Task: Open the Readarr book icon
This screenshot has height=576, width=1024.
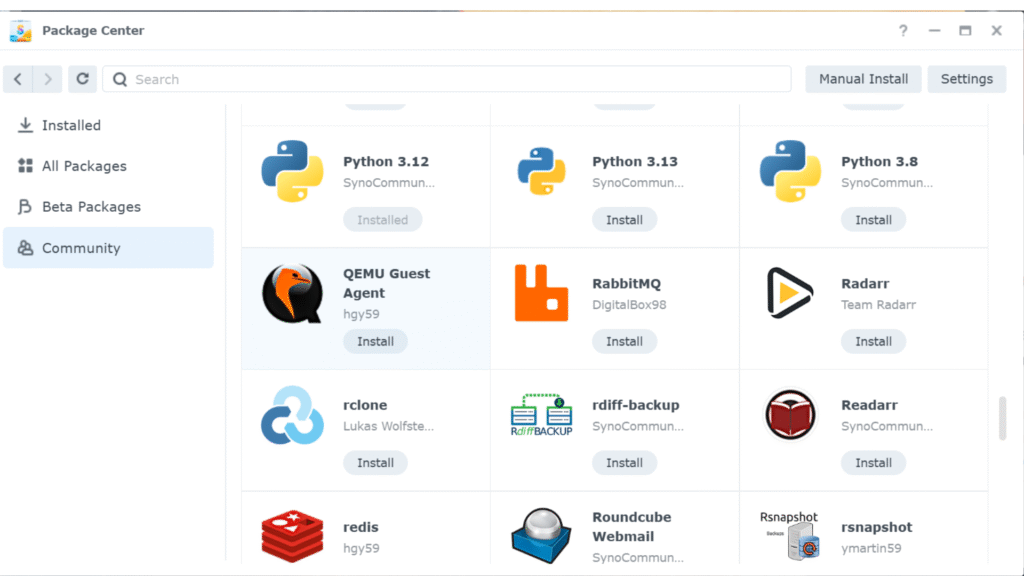Action: coord(790,416)
